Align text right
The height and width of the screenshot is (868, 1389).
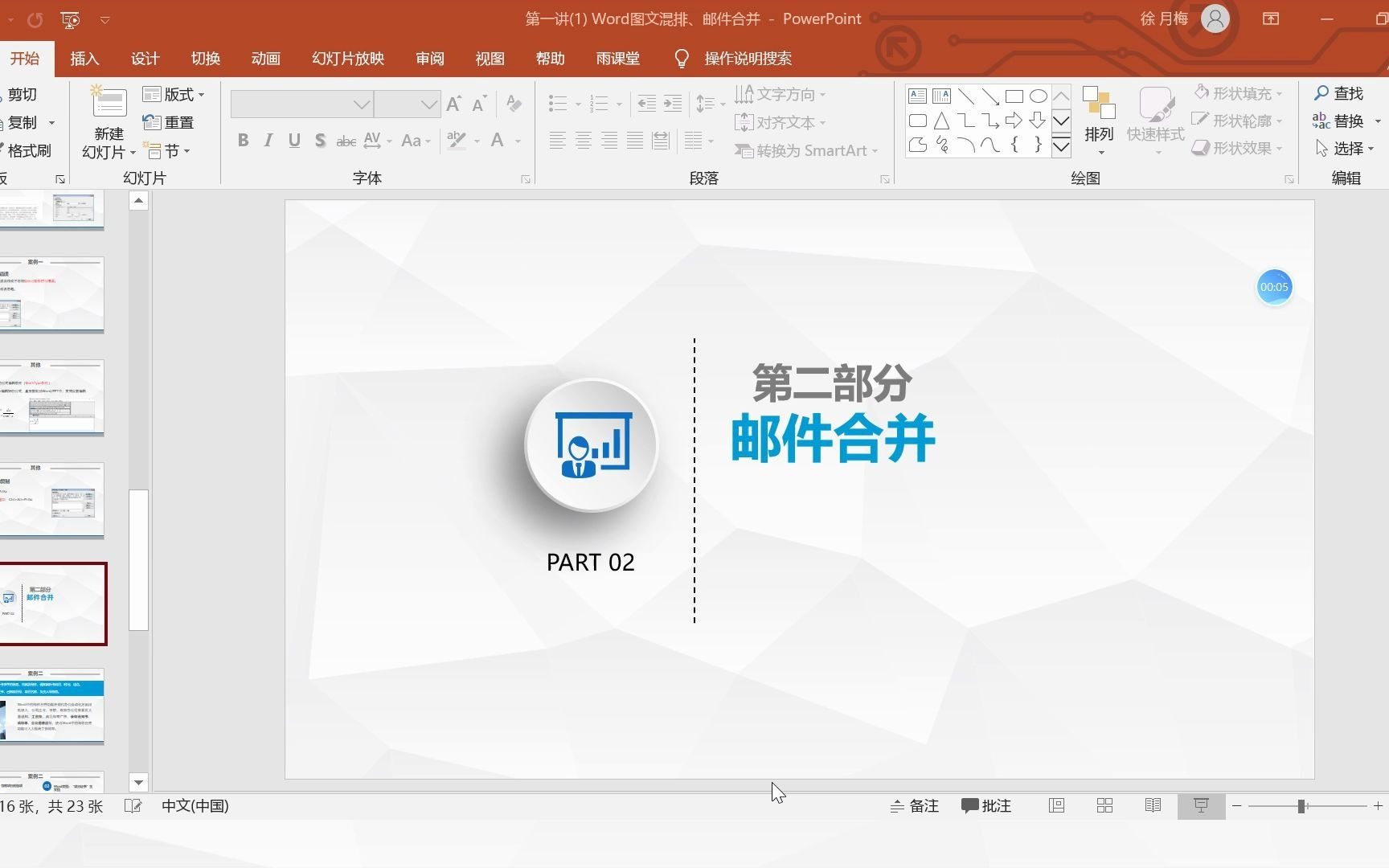[x=608, y=141]
